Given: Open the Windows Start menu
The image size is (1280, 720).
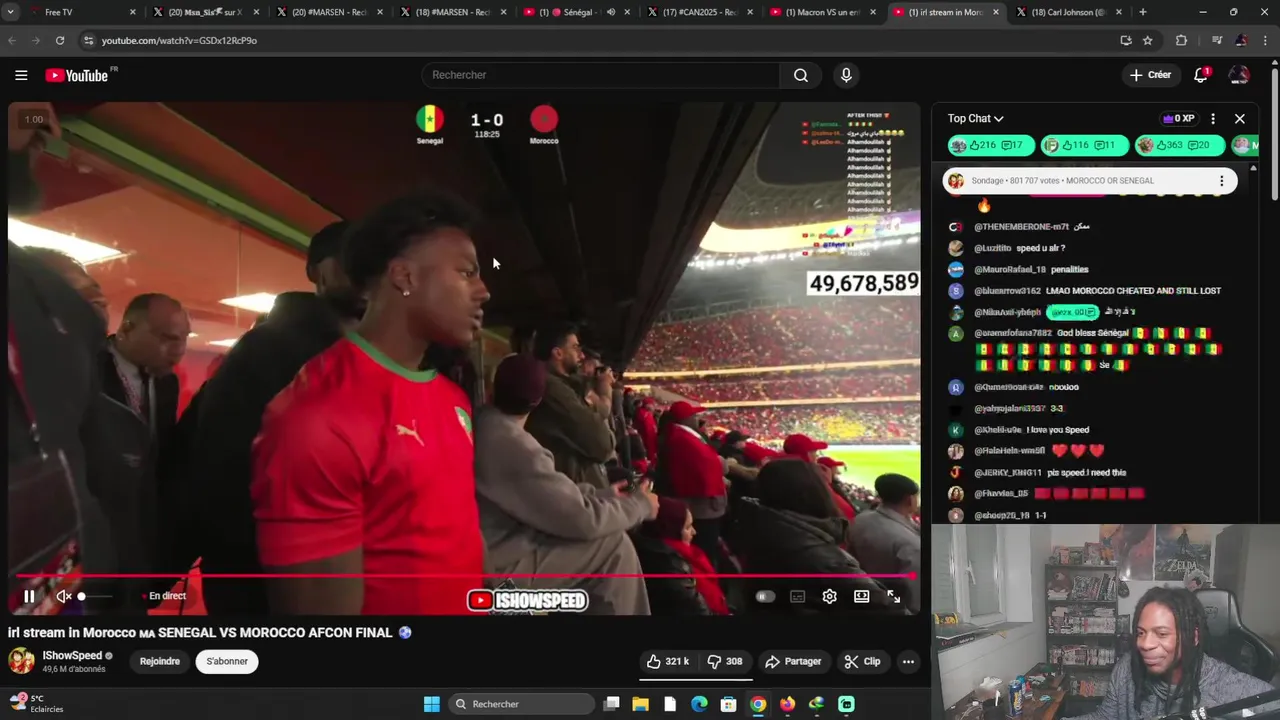Looking at the screenshot, I should coord(431,704).
